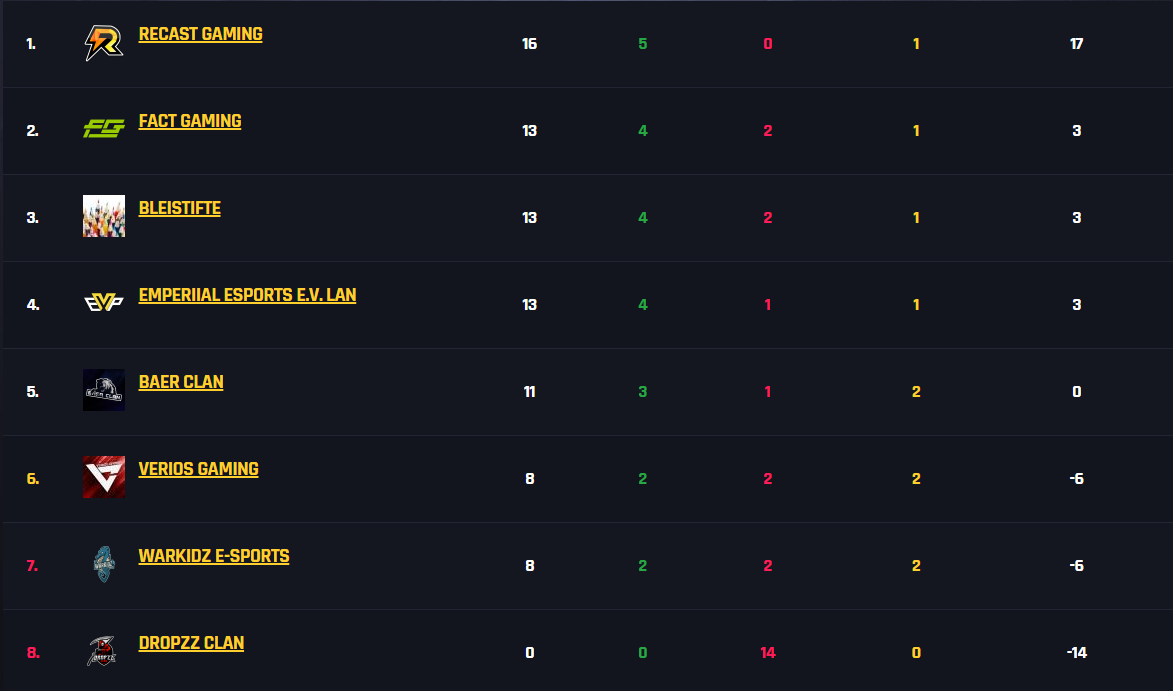Click the Emperiial Esports EVP logo
The image size is (1173, 691).
(104, 303)
